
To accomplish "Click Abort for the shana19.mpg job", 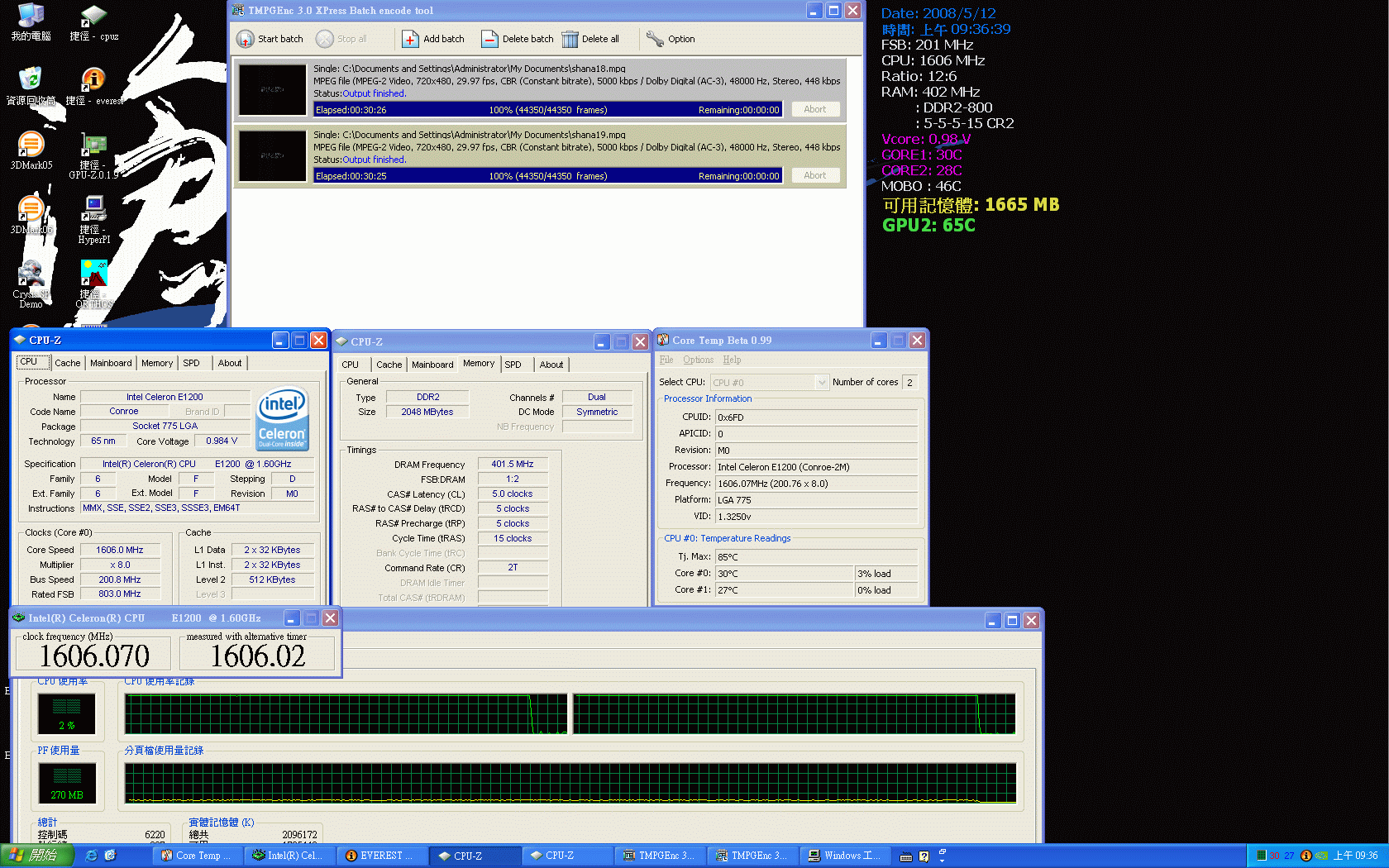I will pos(815,175).
